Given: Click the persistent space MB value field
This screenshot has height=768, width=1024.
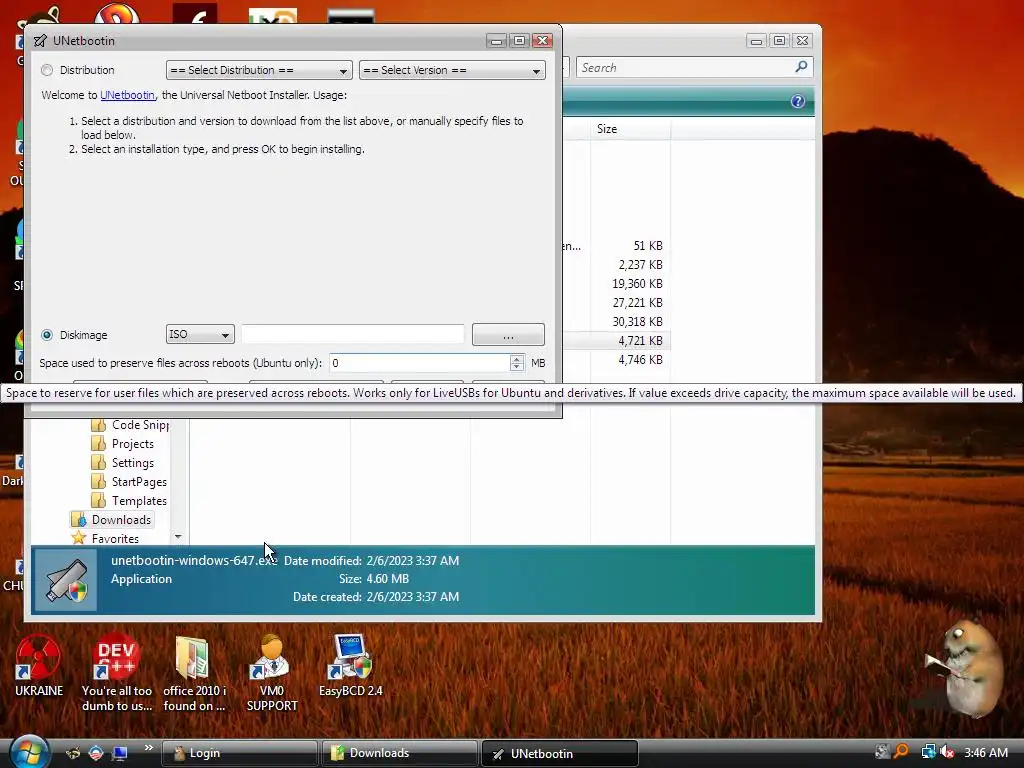Looking at the screenshot, I should click(x=419, y=363).
